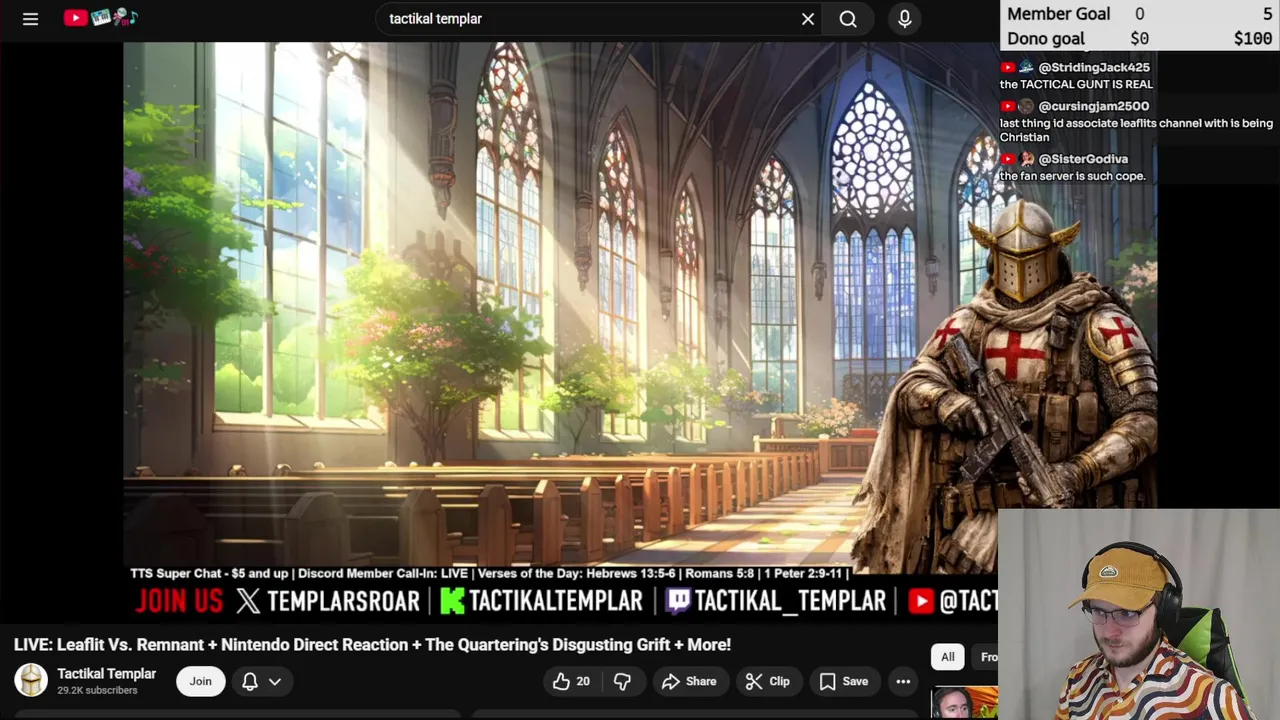Click 'the fan server is such cope.' message
The width and height of the screenshot is (1280, 720).
click(x=1072, y=176)
